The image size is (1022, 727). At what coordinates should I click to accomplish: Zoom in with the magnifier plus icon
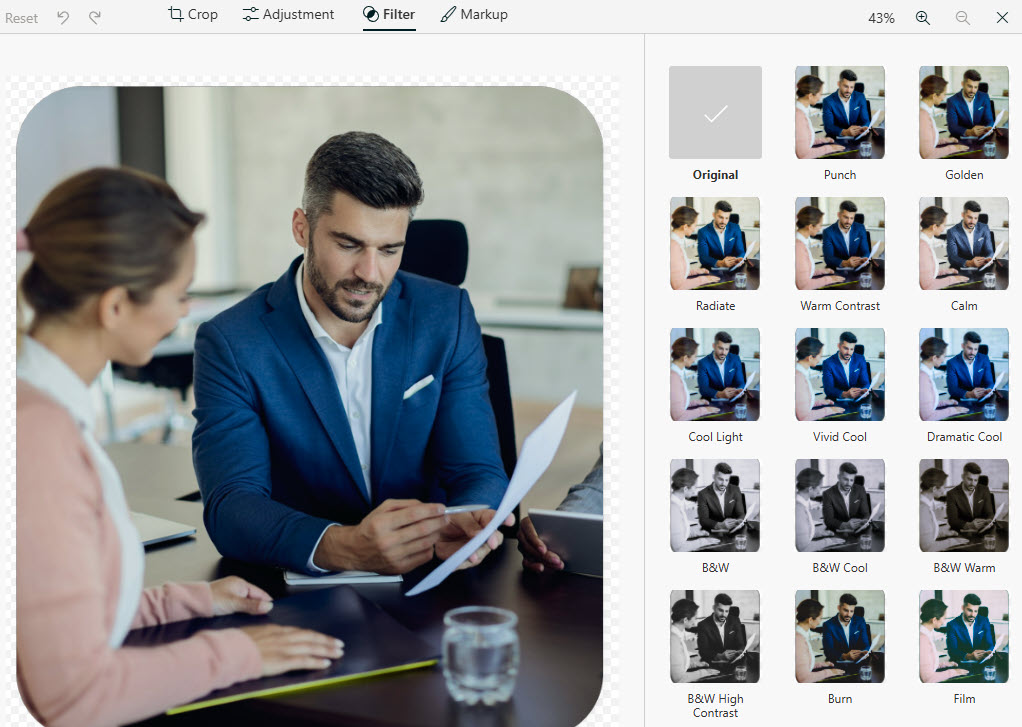pos(922,18)
